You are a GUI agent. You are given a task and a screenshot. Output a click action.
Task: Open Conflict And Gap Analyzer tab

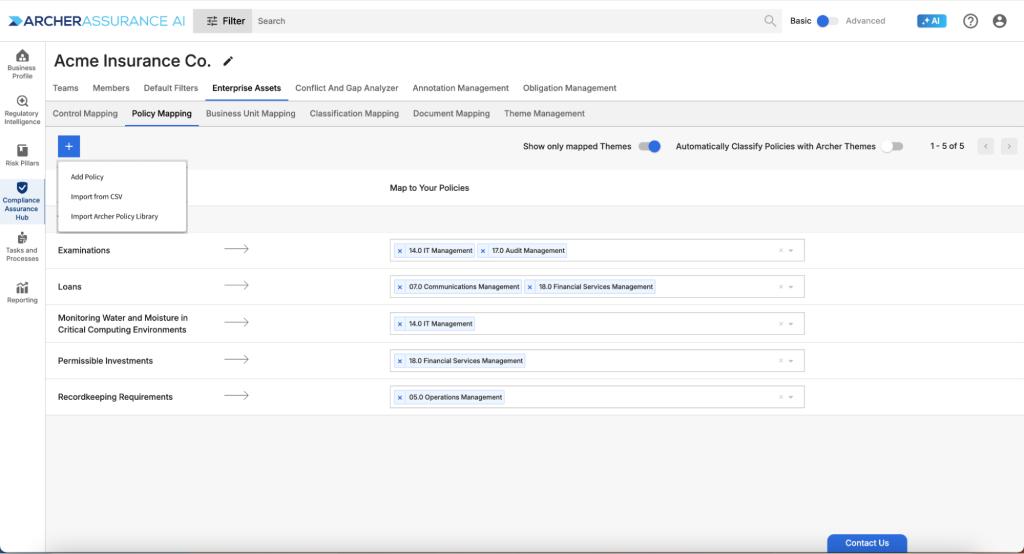346,88
